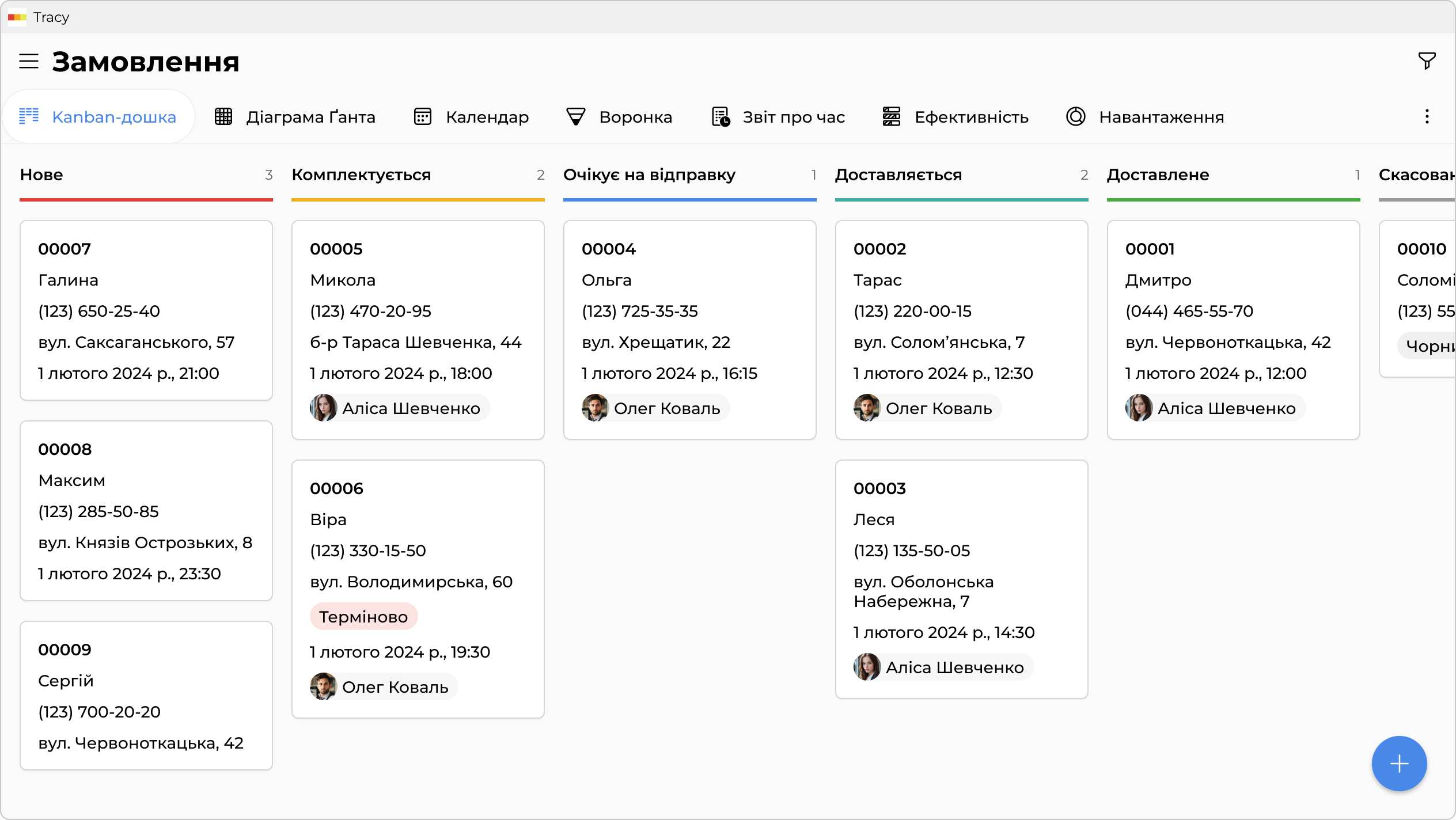Click Олег Коваль avatar on order 00004
The image size is (1456, 820).
595,408
